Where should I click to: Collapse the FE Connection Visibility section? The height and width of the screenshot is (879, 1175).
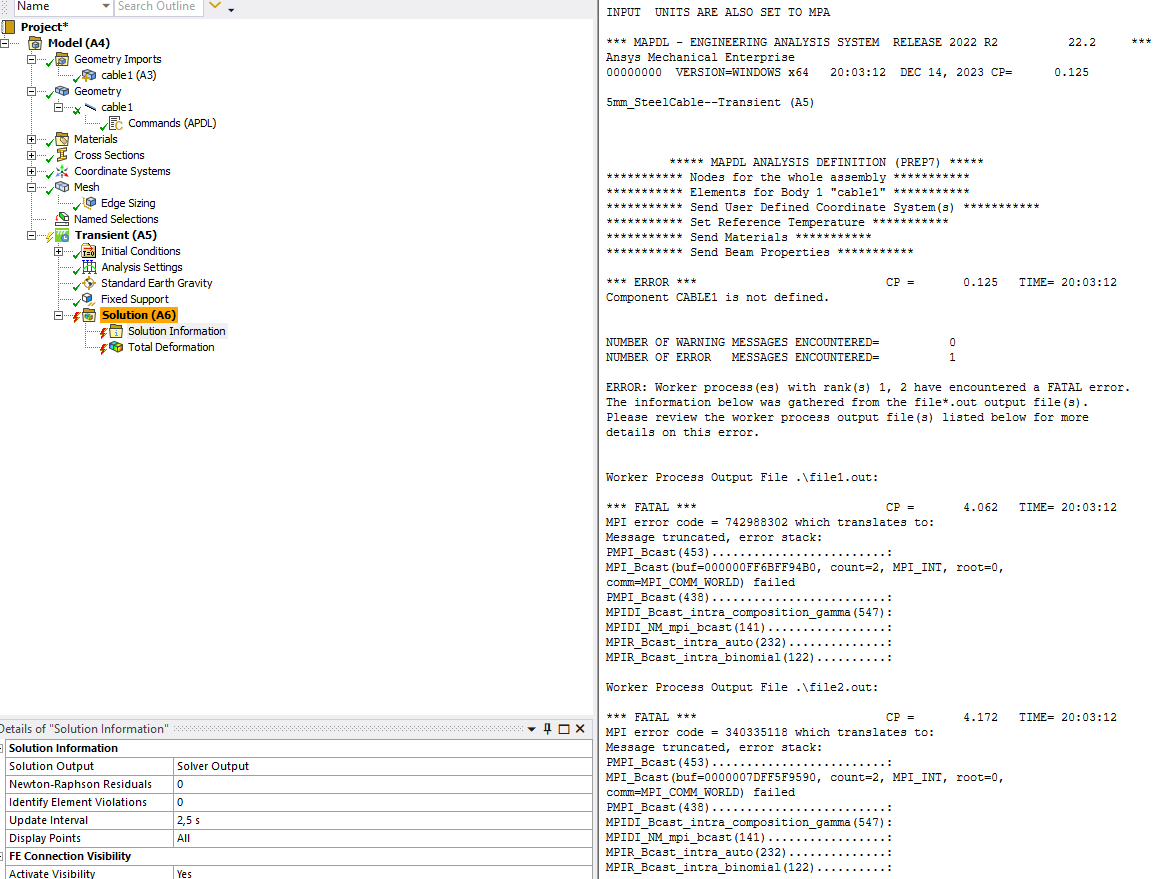2,856
